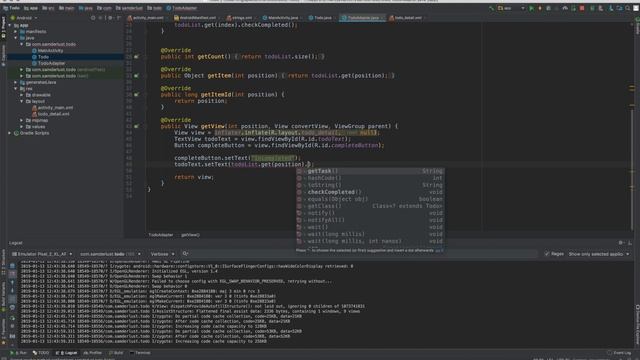Screen dimensions: 640x360
Task: Expand the drawable folder
Action: point(22,95)
